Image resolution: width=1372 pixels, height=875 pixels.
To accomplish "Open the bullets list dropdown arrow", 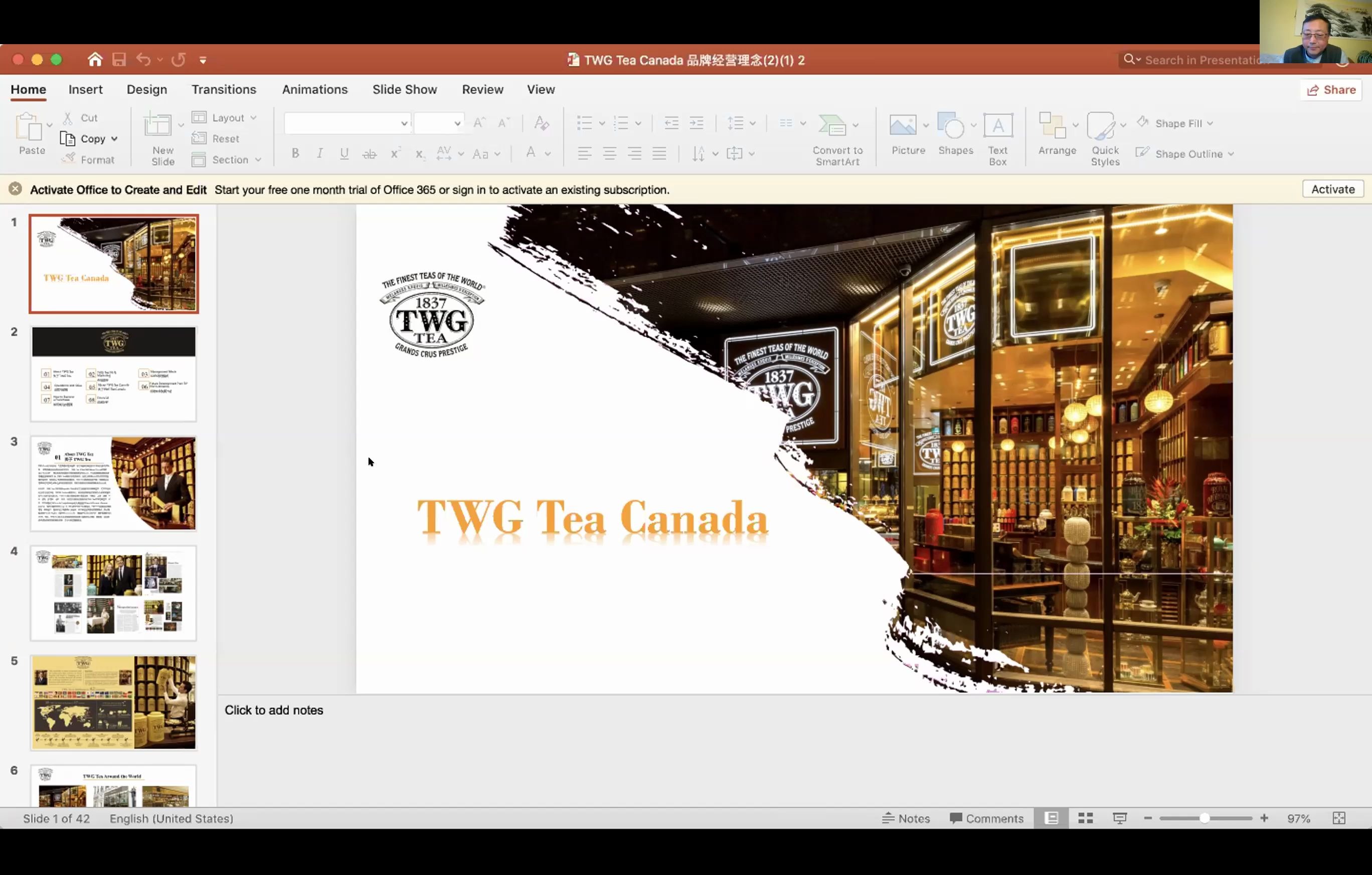I will point(601,124).
